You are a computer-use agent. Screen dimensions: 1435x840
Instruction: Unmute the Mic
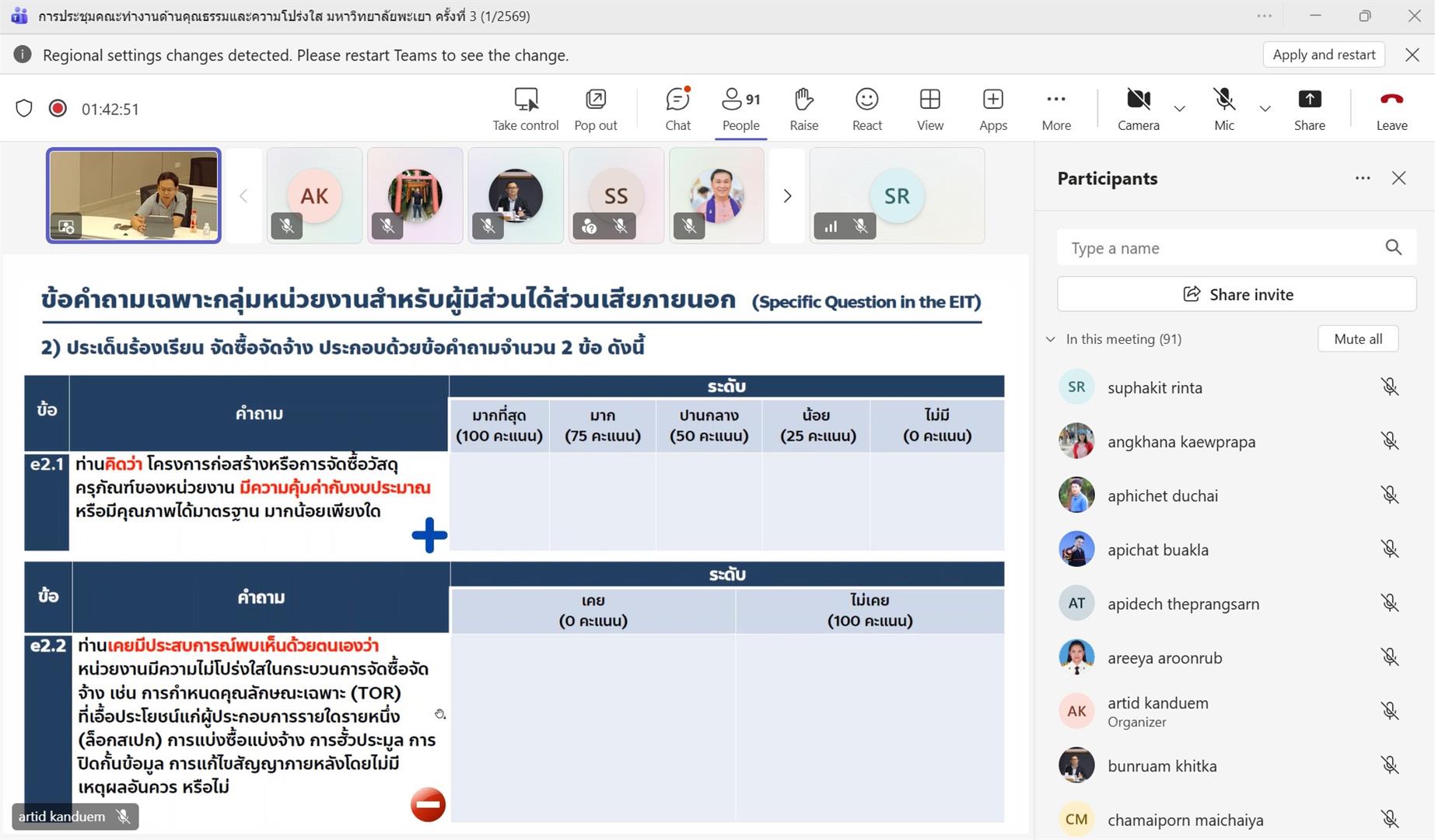coord(1223,108)
